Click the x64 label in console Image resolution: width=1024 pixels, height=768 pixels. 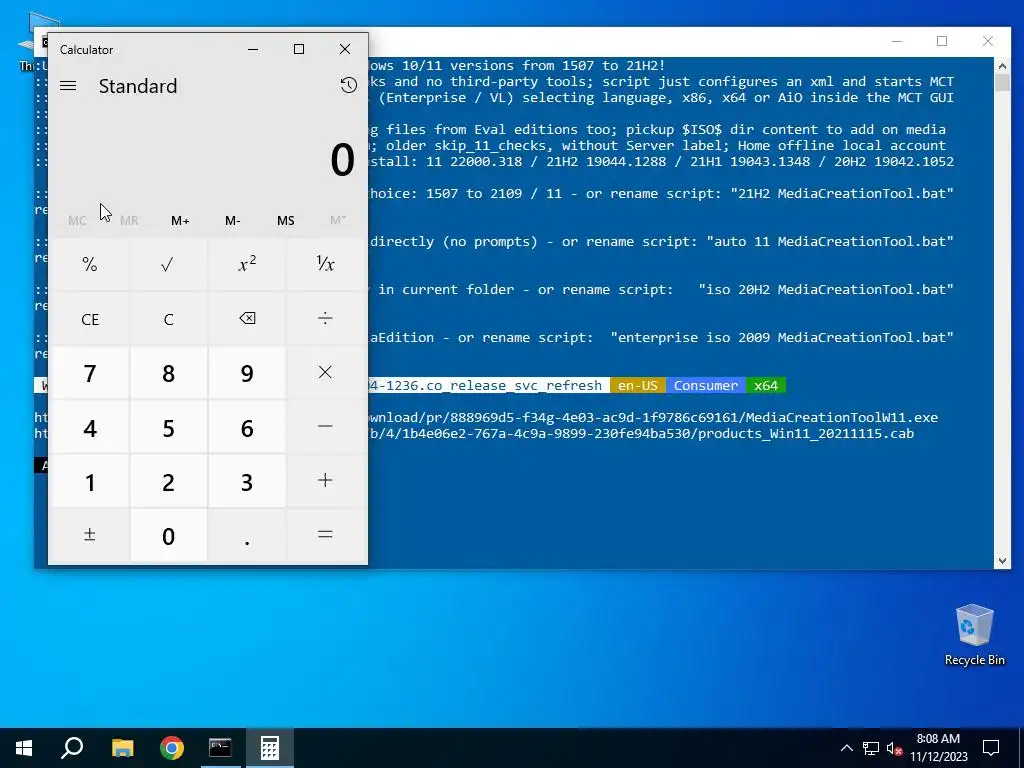coord(766,385)
